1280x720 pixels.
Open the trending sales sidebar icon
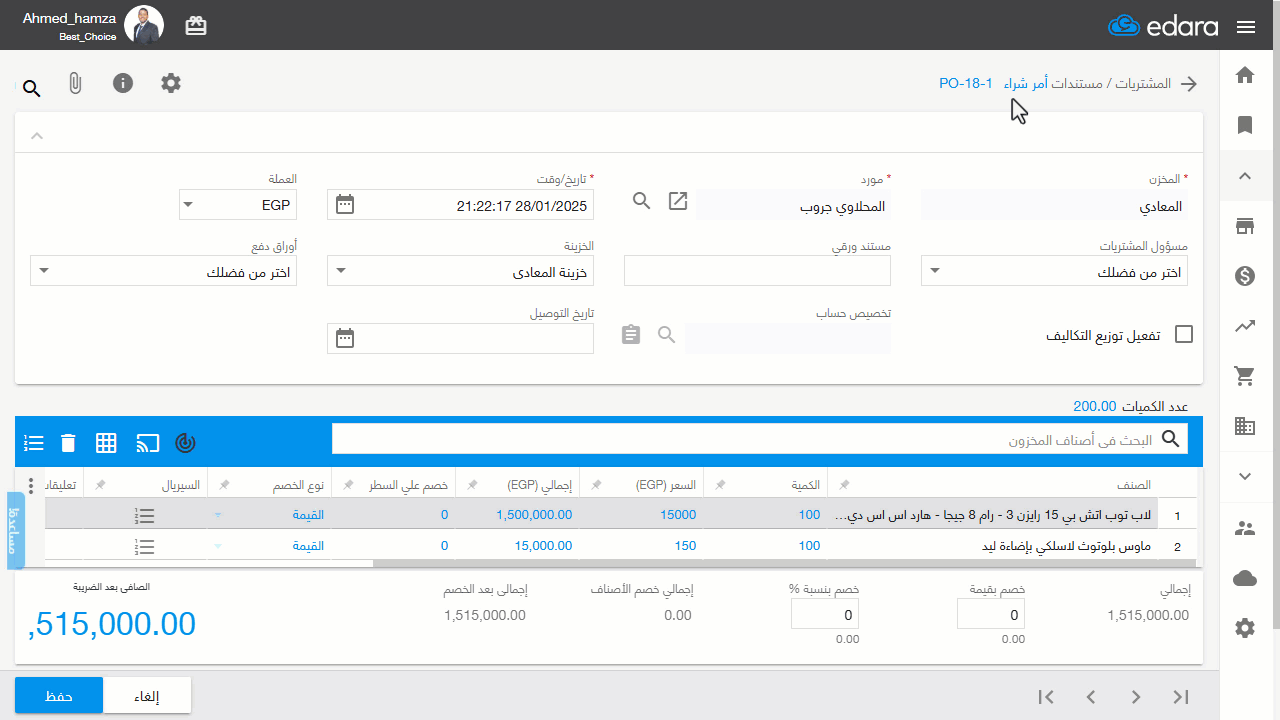(1245, 326)
